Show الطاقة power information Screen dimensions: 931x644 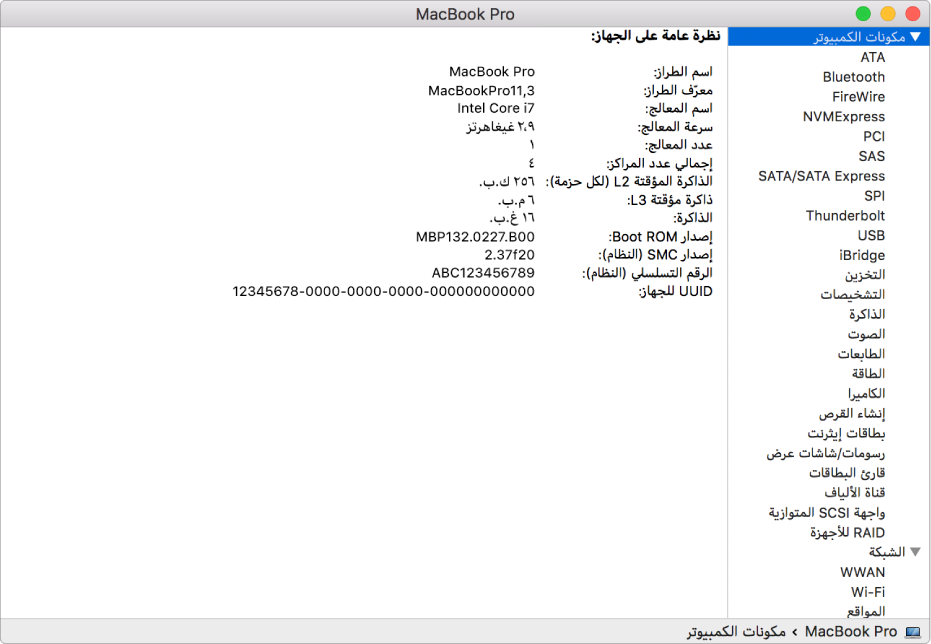(x=869, y=373)
